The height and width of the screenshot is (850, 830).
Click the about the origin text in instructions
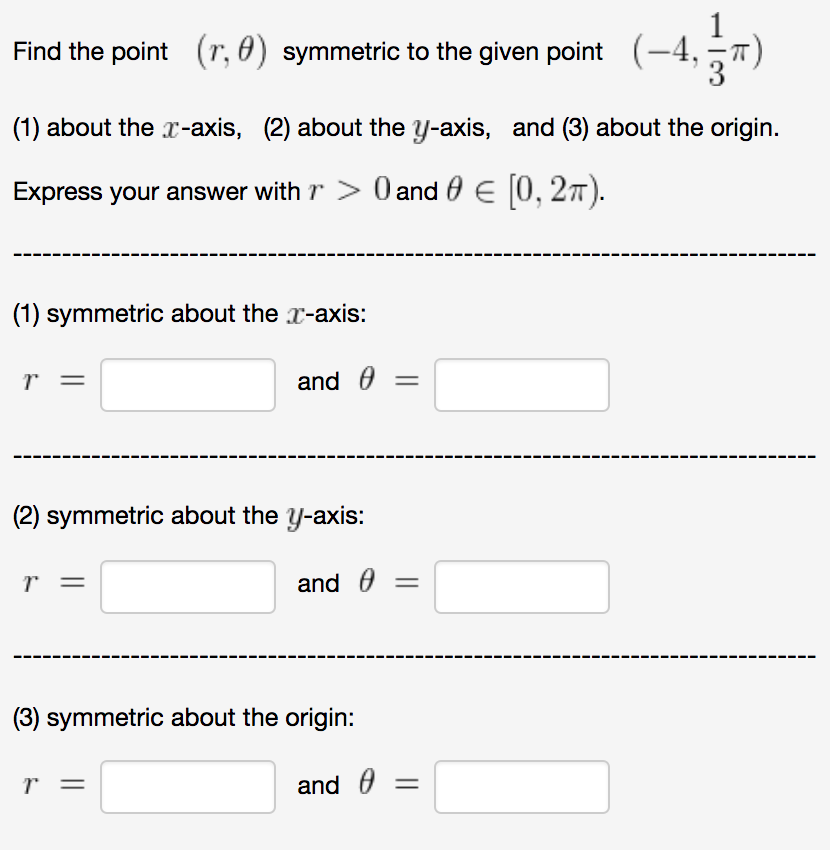(x=691, y=127)
